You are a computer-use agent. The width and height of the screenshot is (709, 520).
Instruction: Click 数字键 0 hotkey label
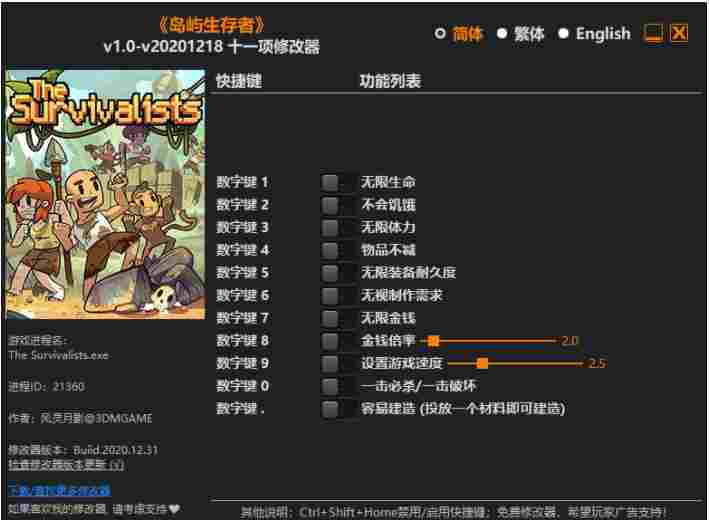[x=242, y=386]
